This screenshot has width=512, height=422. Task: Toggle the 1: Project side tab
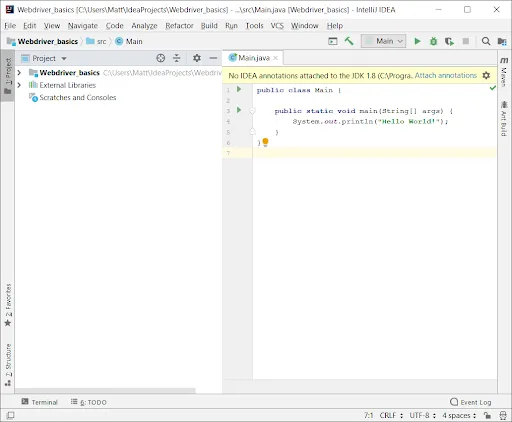click(x=8, y=76)
